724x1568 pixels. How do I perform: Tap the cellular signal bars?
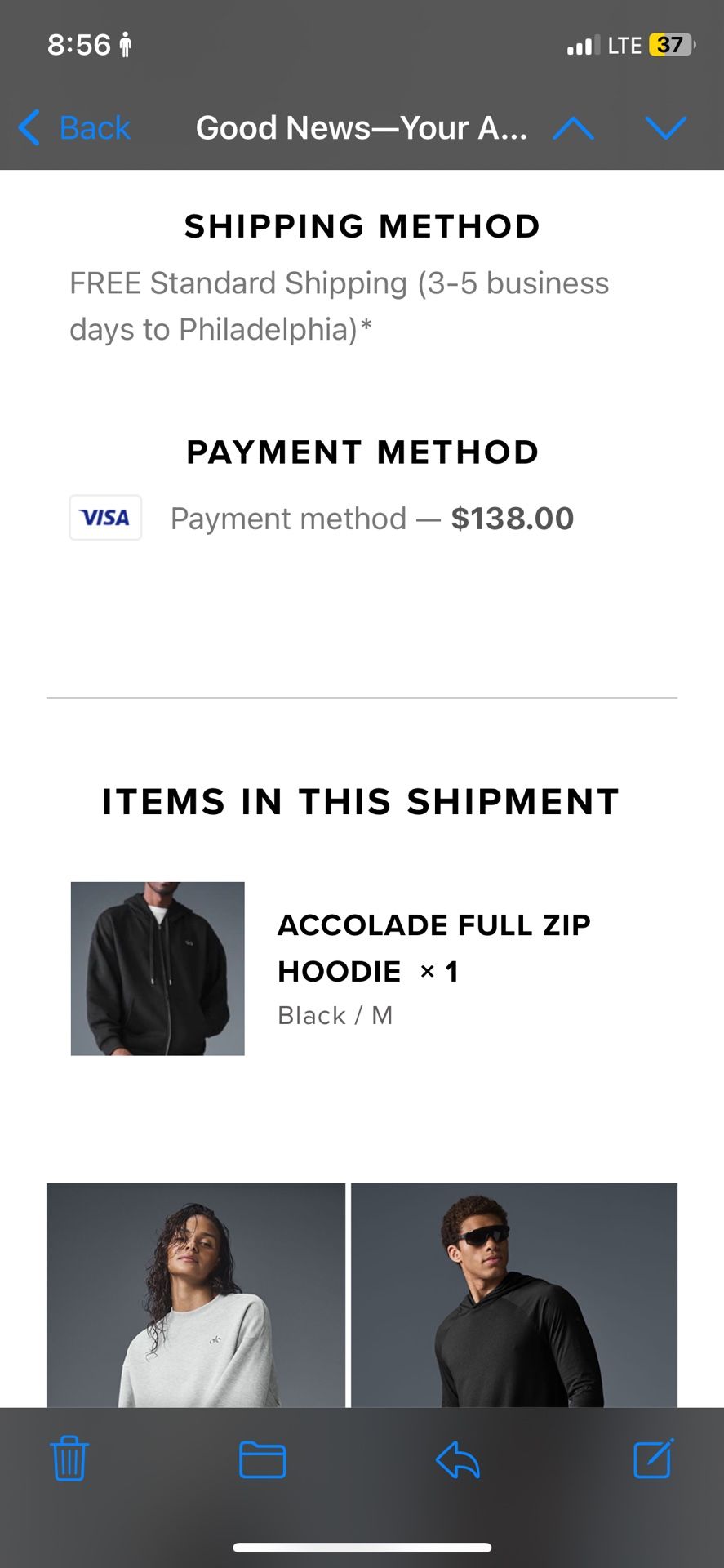[x=582, y=46]
